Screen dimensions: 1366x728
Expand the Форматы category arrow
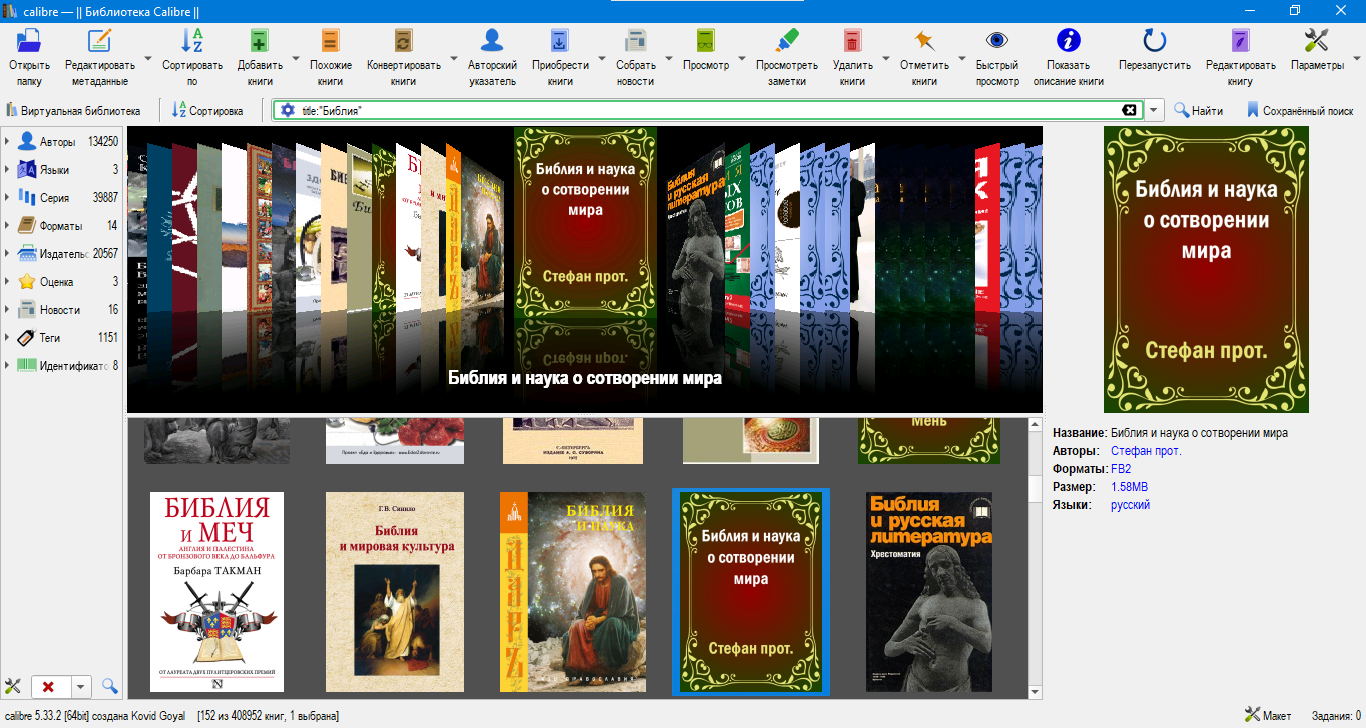pos(7,225)
